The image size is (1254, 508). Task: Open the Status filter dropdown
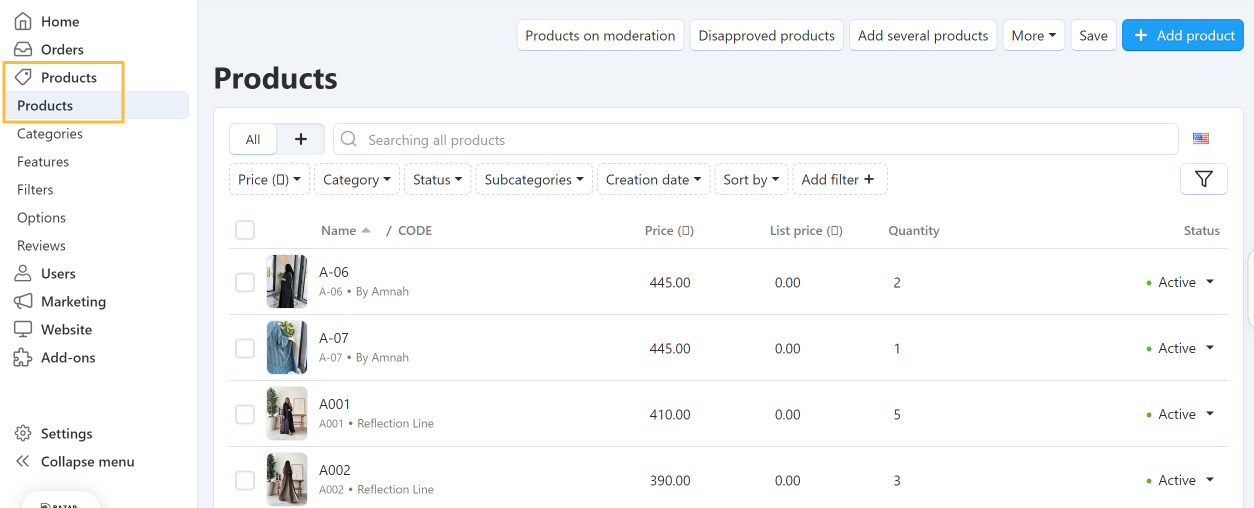[437, 179]
